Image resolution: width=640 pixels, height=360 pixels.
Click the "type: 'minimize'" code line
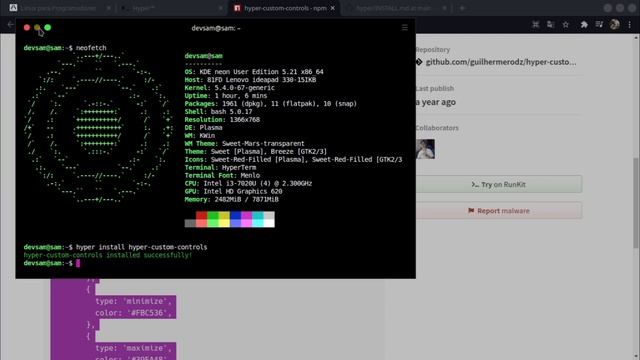(133, 301)
